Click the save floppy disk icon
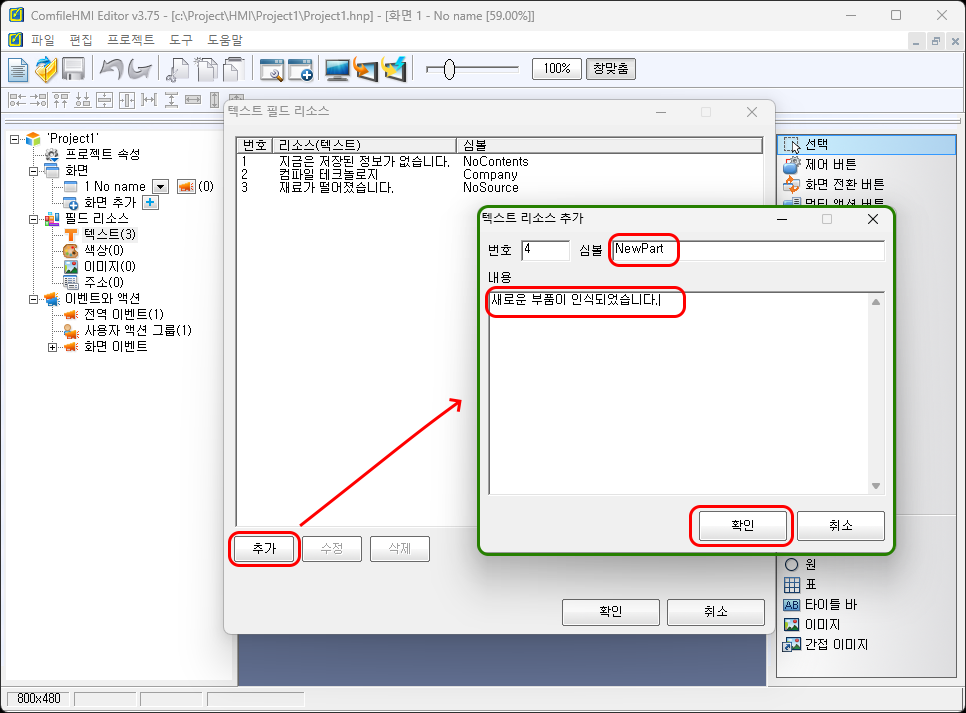966x713 pixels. [73, 69]
